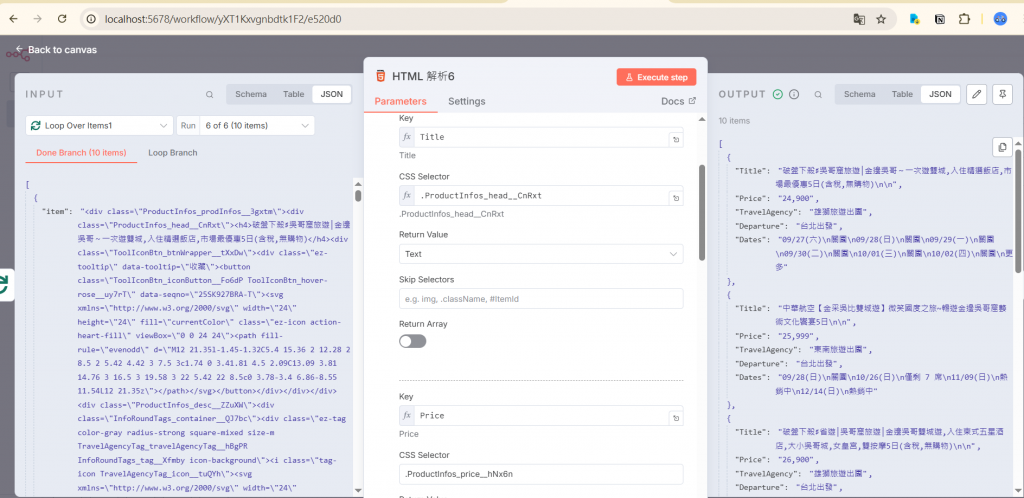1024x498 pixels.
Task: Click the "25,999" Price value in output
Action: [x=797, y=336]
